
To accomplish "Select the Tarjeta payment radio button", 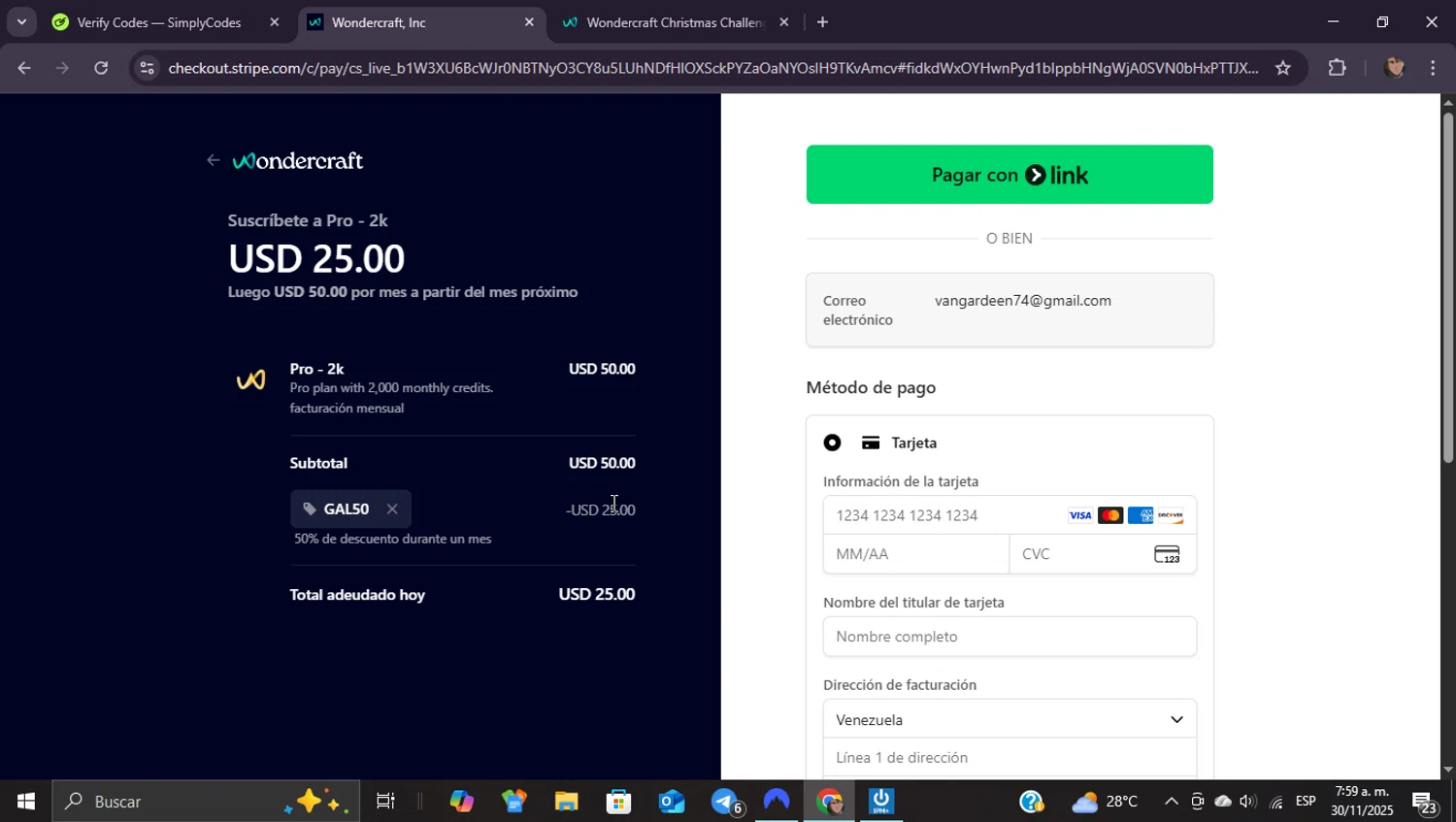I will point(832,443).
